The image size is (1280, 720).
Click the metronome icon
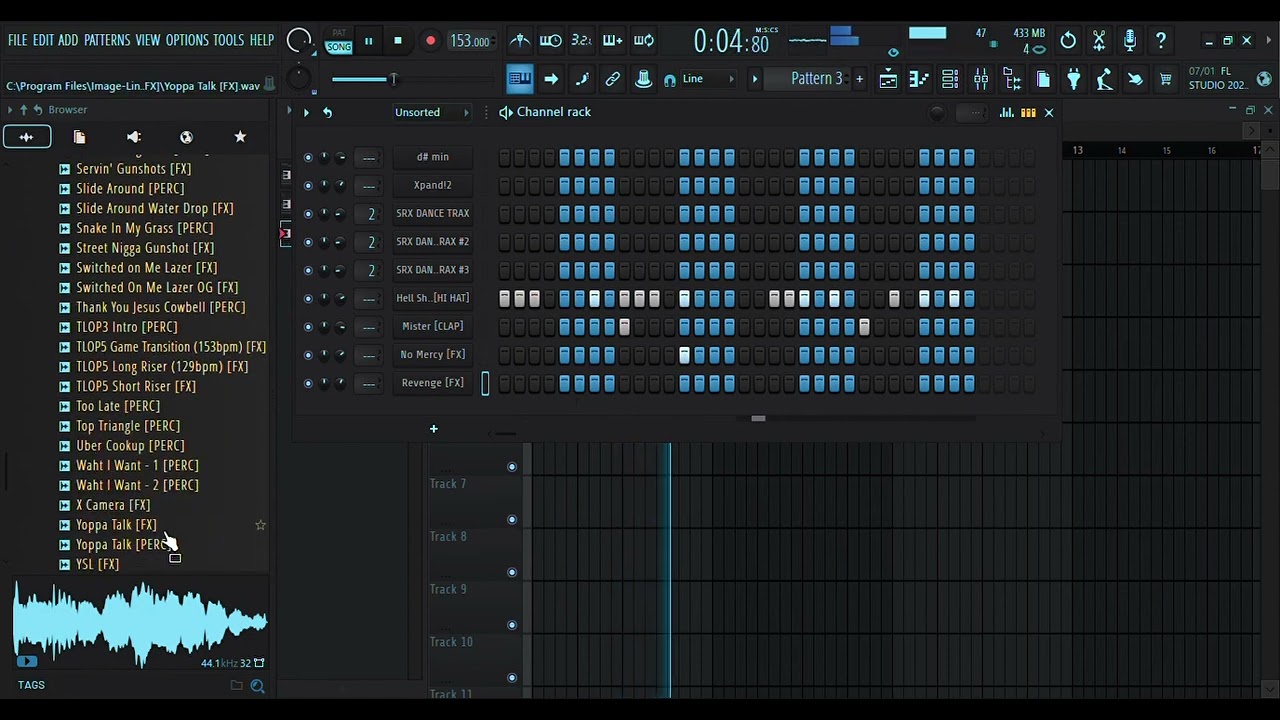pos(520,41)
